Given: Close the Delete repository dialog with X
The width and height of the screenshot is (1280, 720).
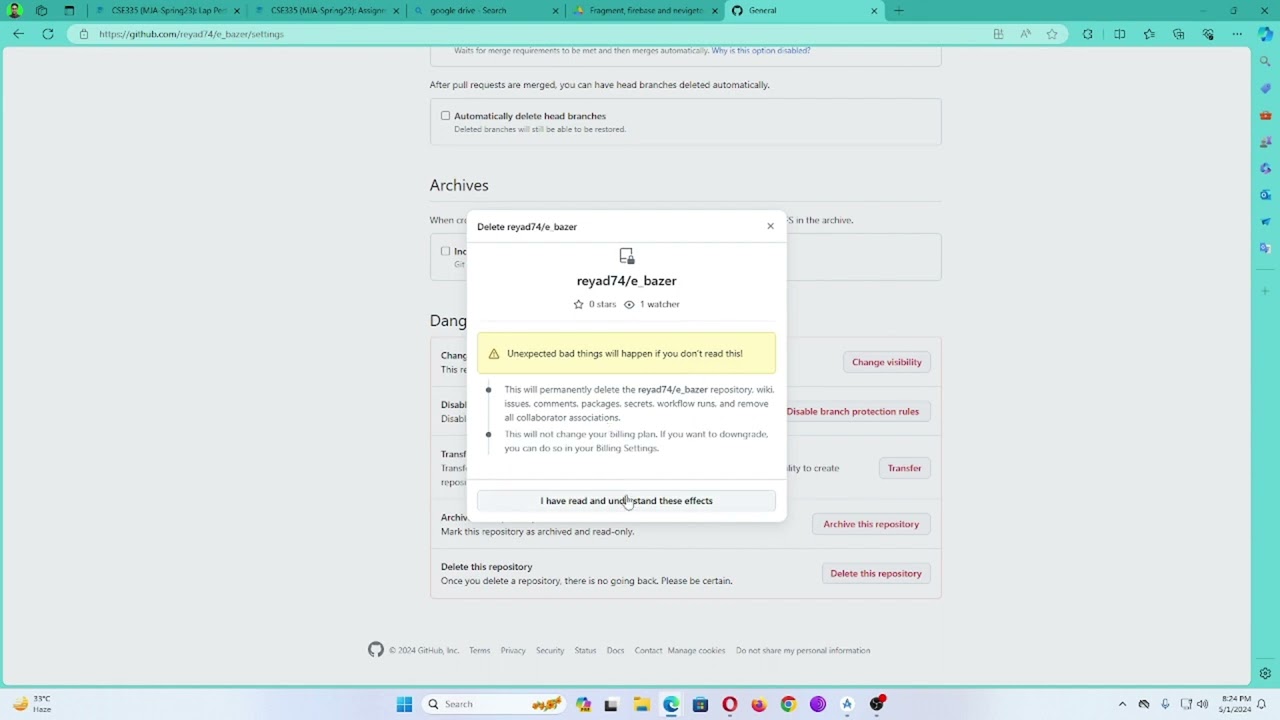Looking at the screenshot, I should pyautogui.click(x=770, y=226).
